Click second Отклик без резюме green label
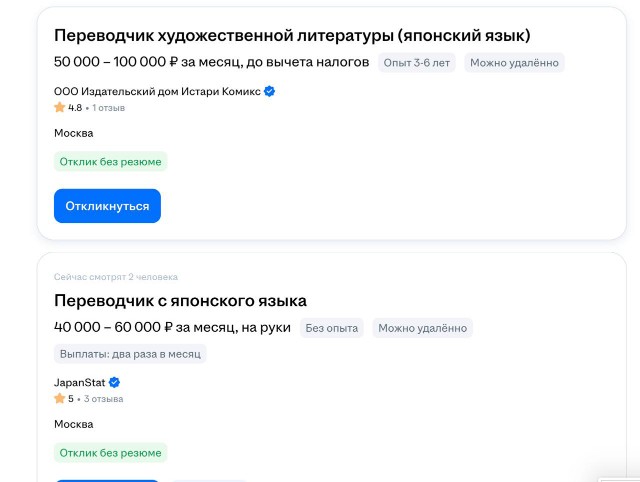 (111, 453)
